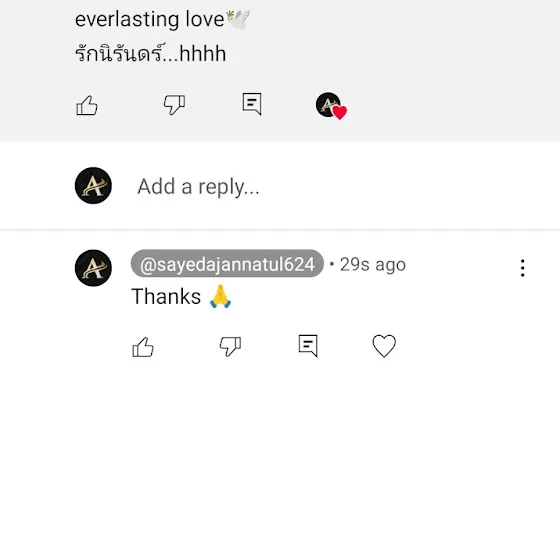
Task: Remove creator heart from top comment
Action: pyautogui.click(x=331, y=106)
